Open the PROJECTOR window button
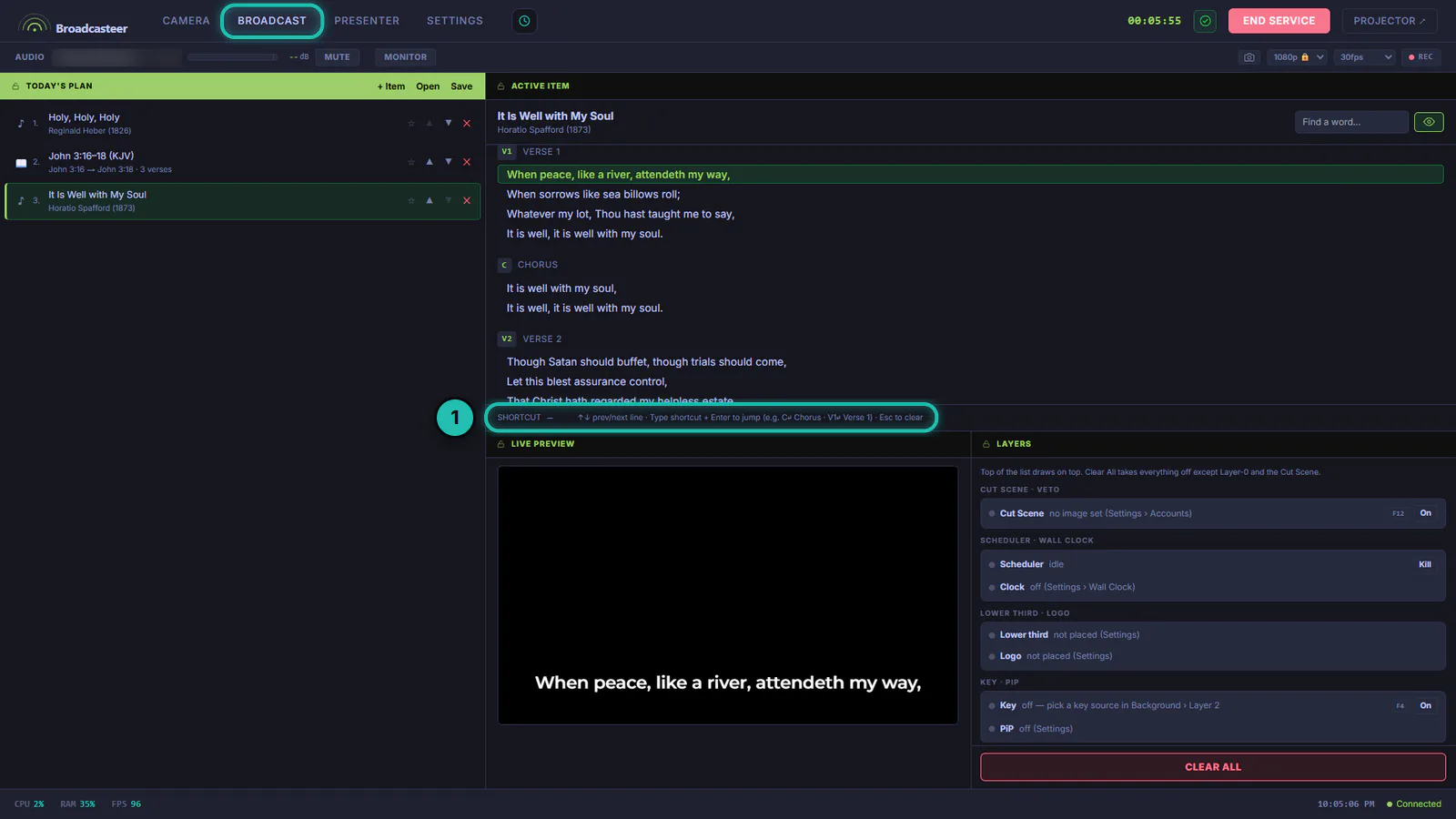 pos(1390,21)
